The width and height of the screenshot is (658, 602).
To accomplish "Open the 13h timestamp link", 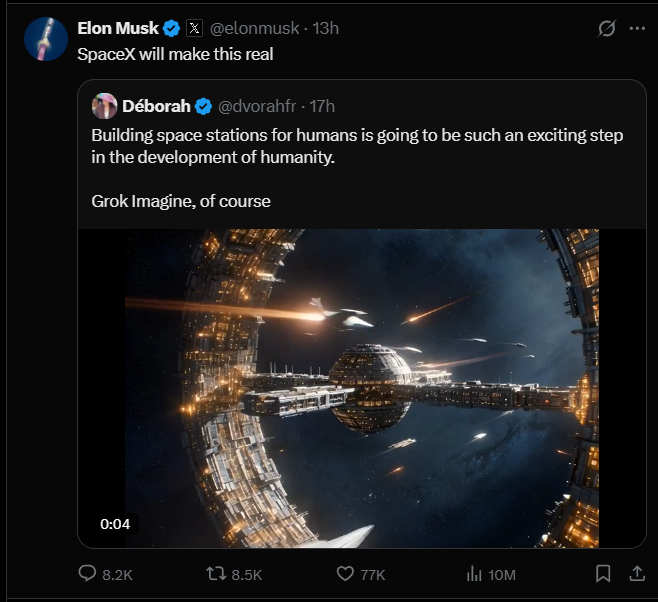I will (326, 28).
